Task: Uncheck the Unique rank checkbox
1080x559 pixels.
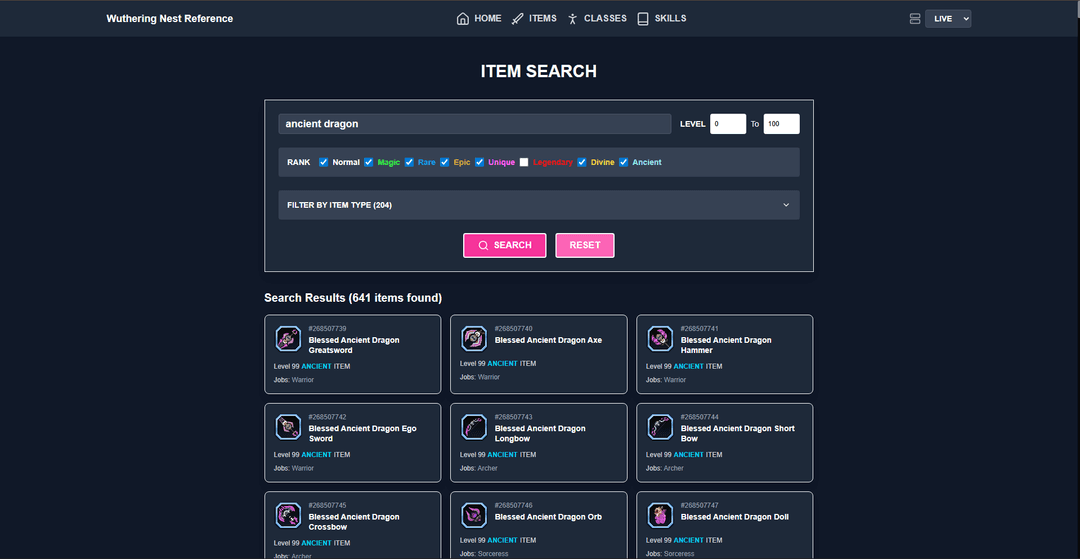Action: click(479, 162)
